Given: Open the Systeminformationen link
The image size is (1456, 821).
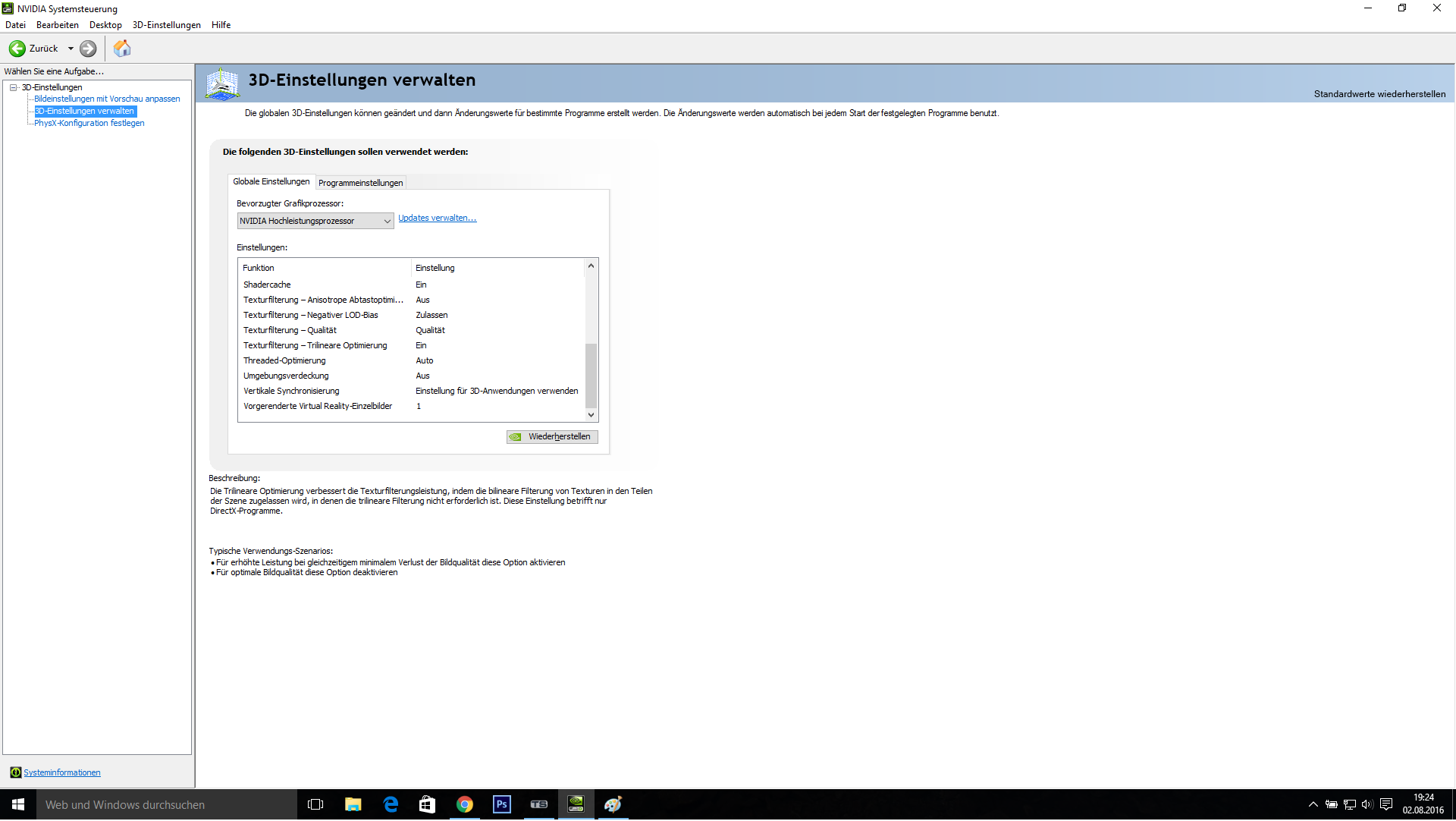Looking at the screenshot, I should pyautogui.click(x=61, y=773).
